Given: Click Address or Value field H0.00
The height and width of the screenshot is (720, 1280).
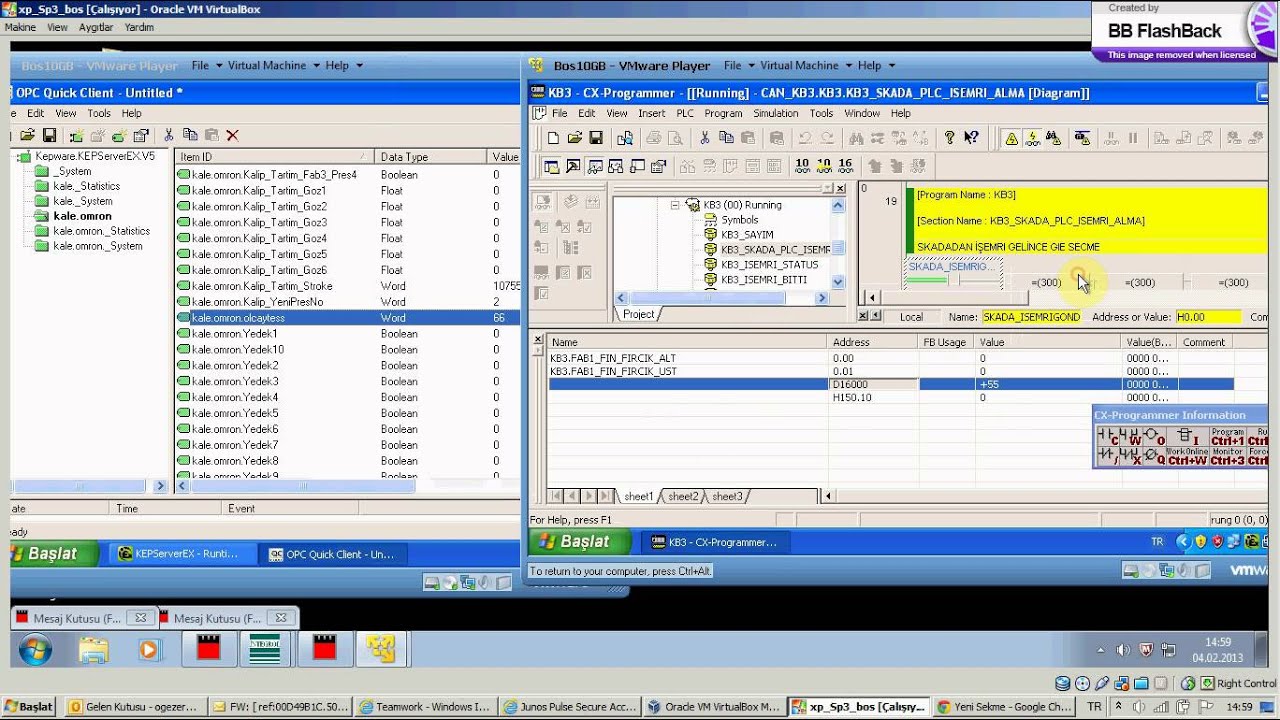Looking at the screenshot, I should (1208, 317).
